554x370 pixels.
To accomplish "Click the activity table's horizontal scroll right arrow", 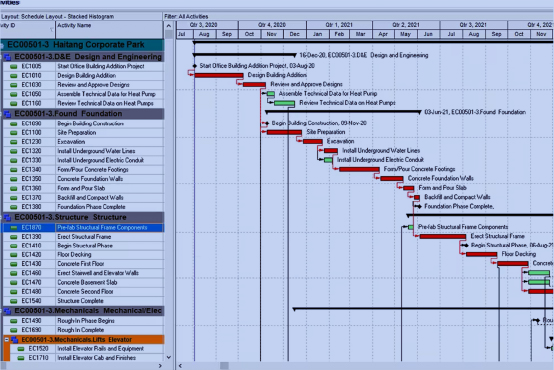I will (x=160, y=366).
